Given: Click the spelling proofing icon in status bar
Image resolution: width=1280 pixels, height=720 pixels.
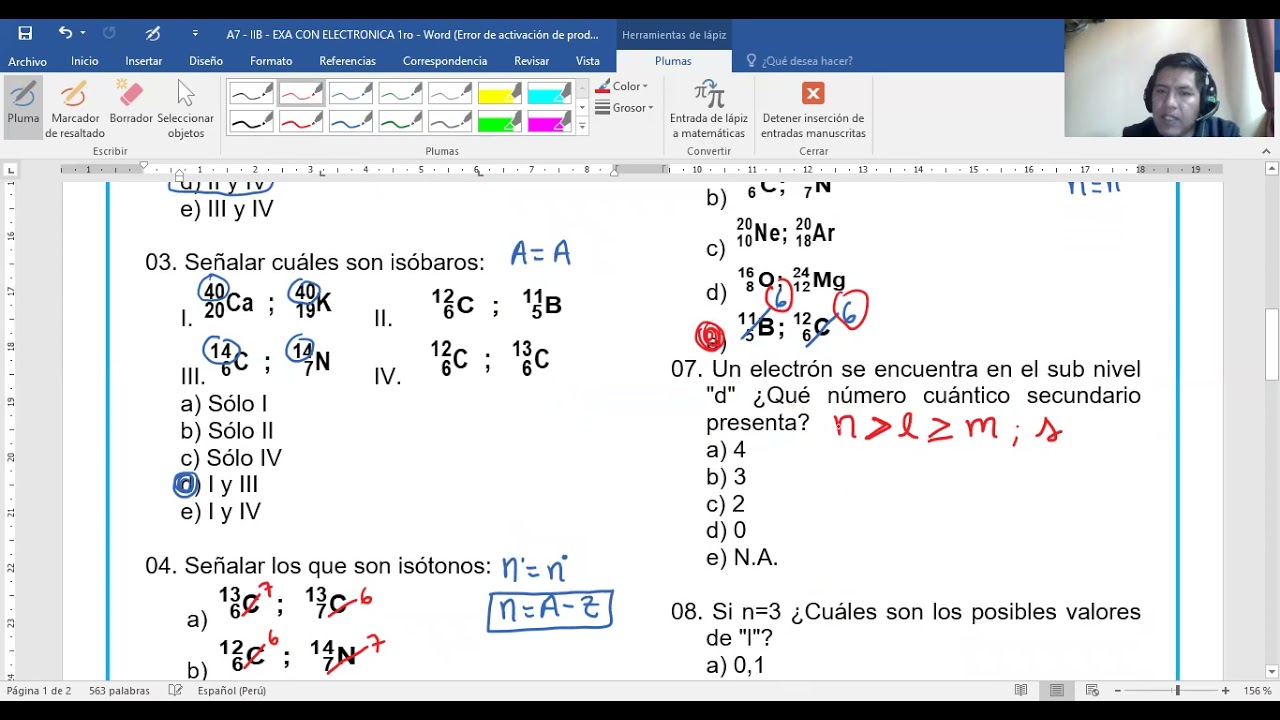Looking at the screenshot, I should 176,691.
